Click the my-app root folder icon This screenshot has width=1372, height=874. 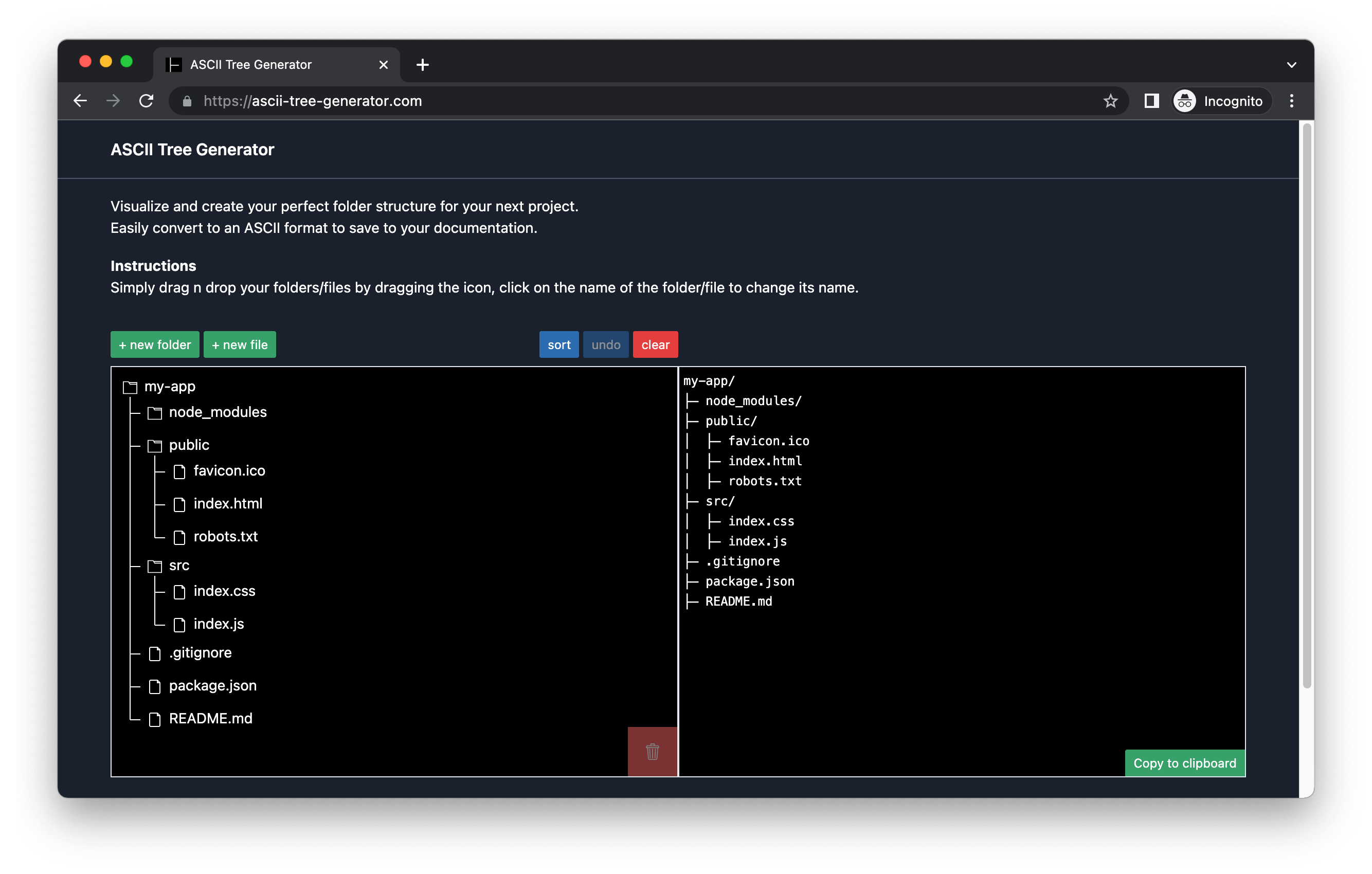tap(130, 388)
